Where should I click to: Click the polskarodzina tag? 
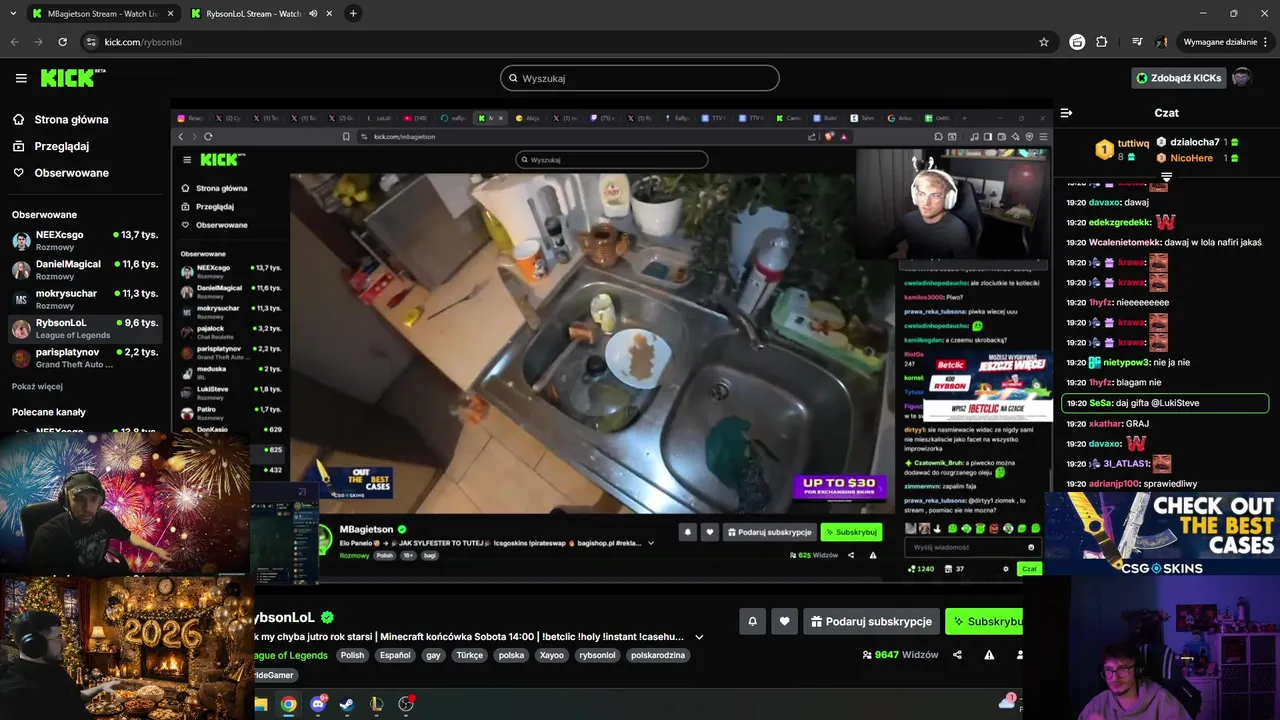[658, 655]
